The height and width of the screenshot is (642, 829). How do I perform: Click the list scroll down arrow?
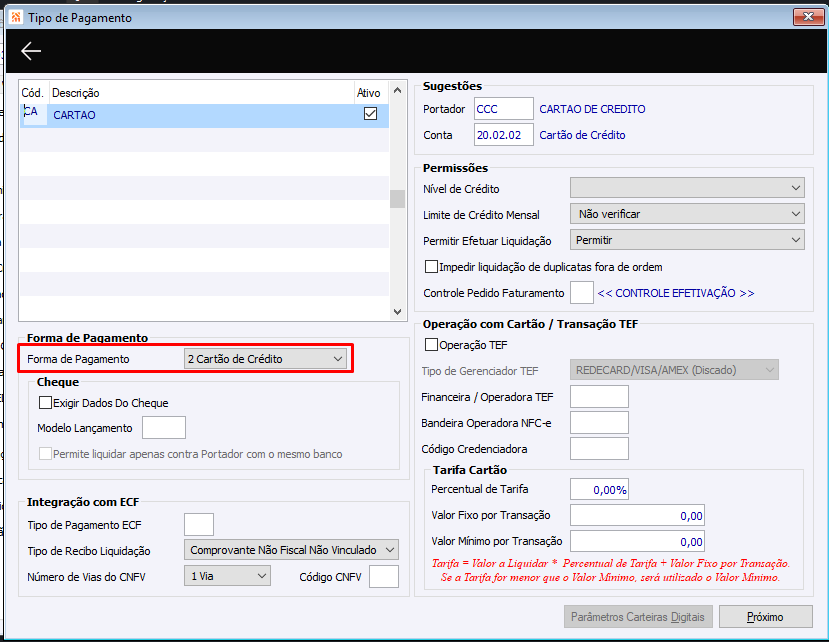click(398, 312)
